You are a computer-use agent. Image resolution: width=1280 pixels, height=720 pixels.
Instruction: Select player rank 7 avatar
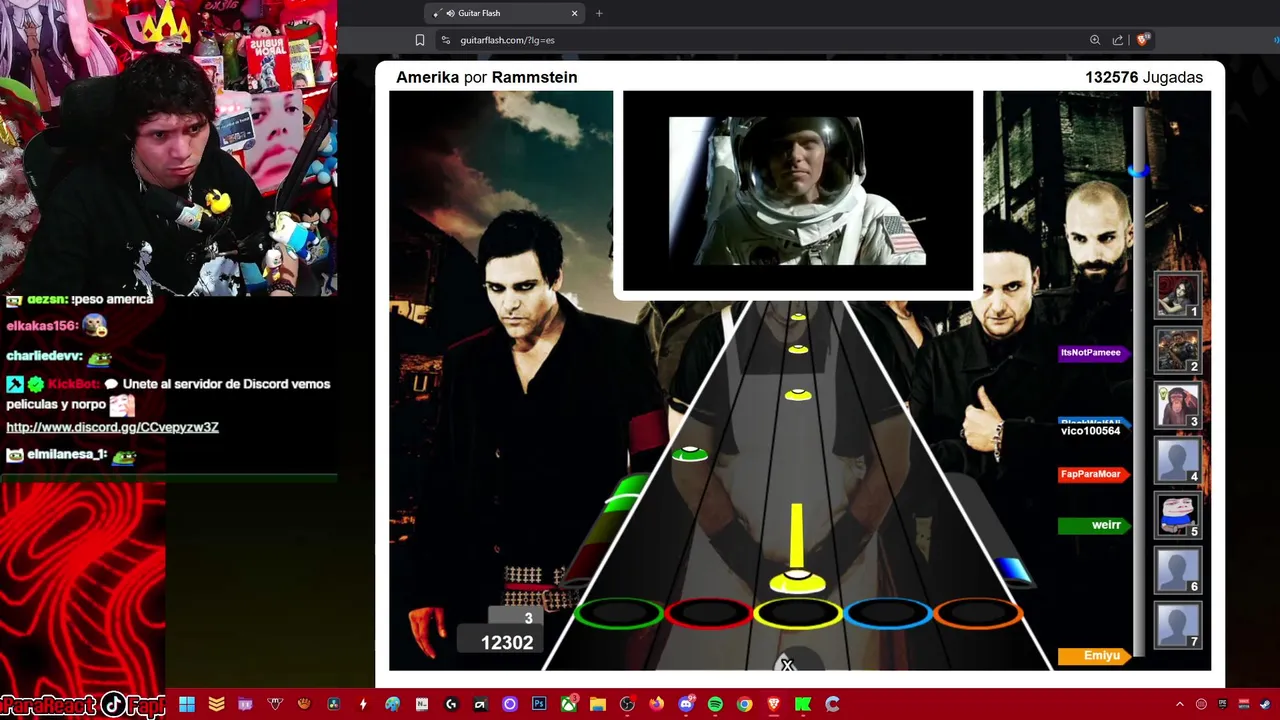[1178, 625]
